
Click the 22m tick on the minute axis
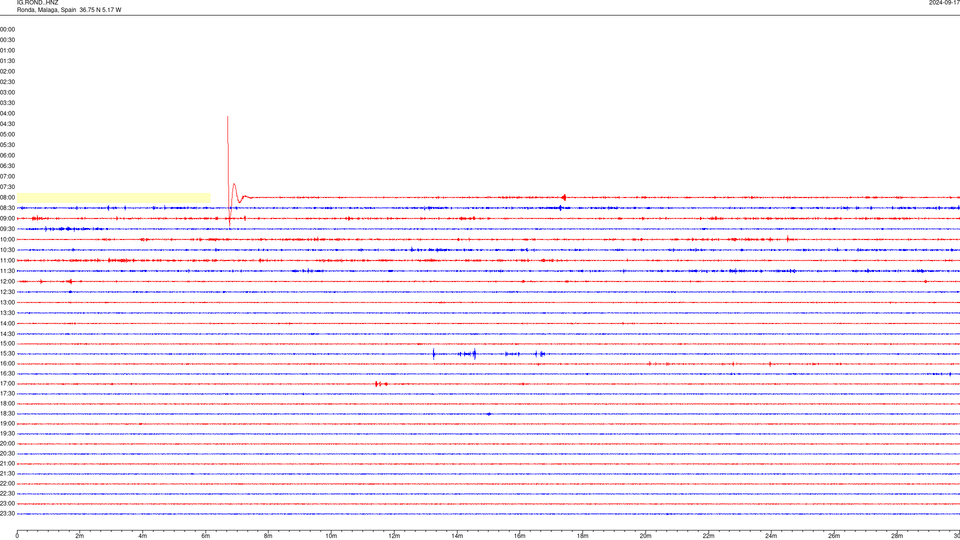coord(708,536)
